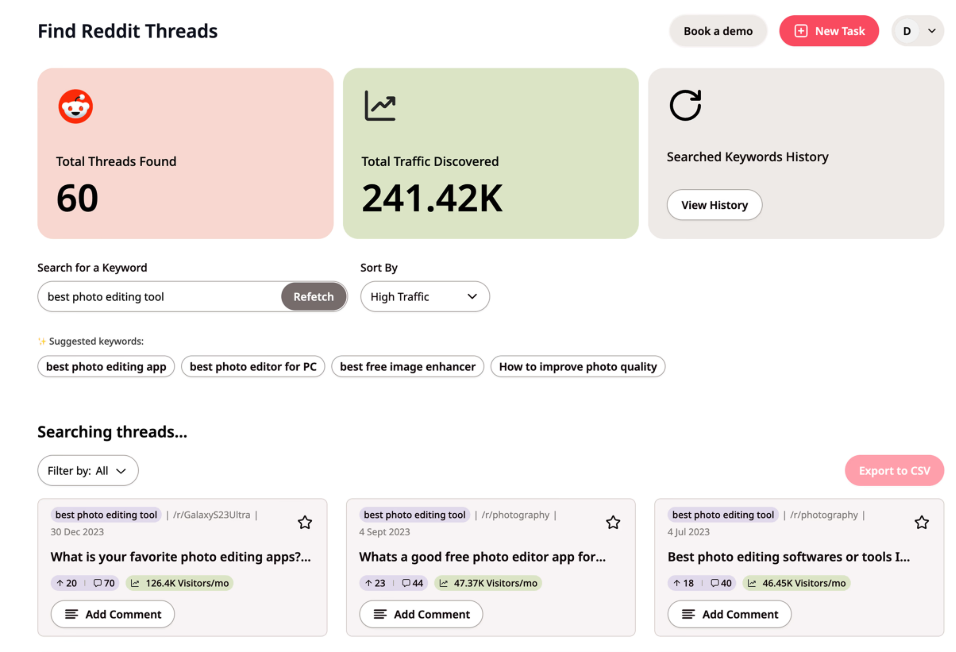This screenshot has width=956, height=652.
Task: Click Book a demo button
Action: pos(718,31)
